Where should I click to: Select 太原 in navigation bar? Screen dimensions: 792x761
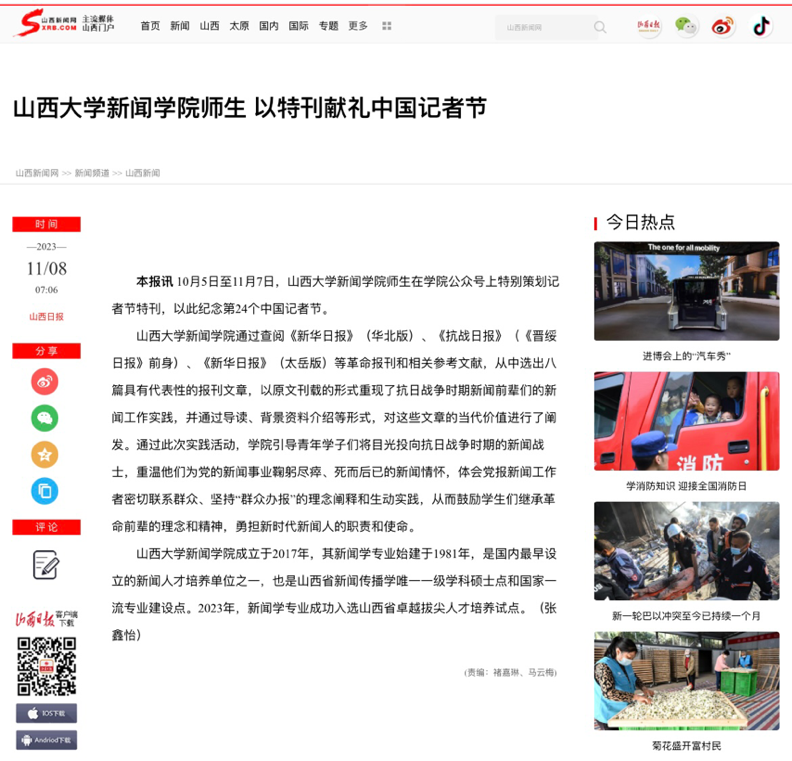(239, 26)
